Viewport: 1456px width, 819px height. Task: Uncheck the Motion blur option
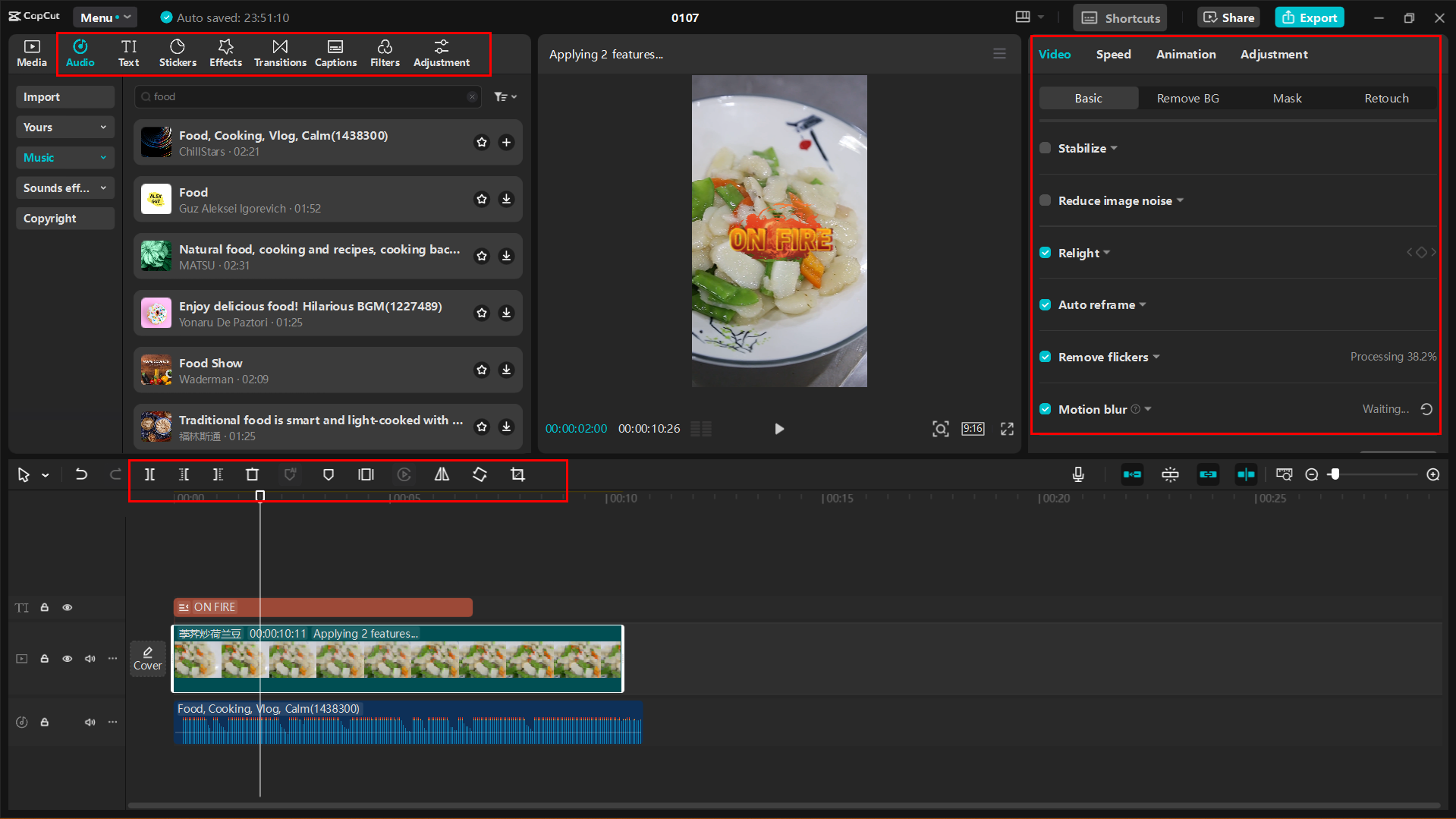[x=1045, y=409]
